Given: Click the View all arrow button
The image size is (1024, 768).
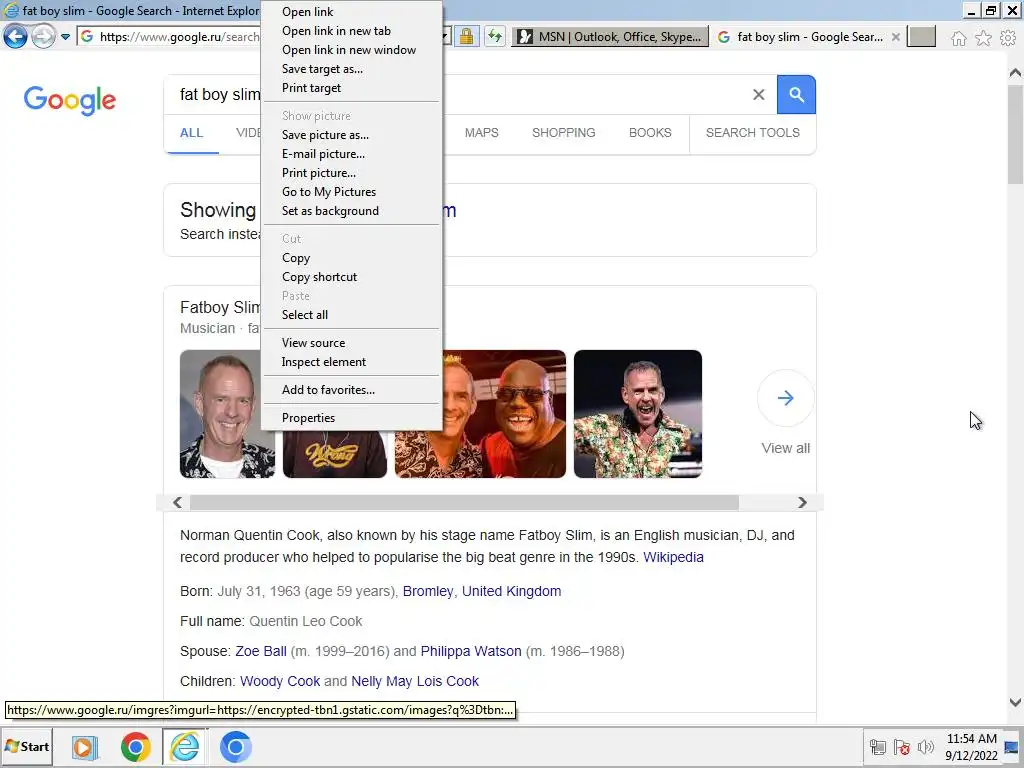Looking at the screenshot, I should (x=786, y=398).
